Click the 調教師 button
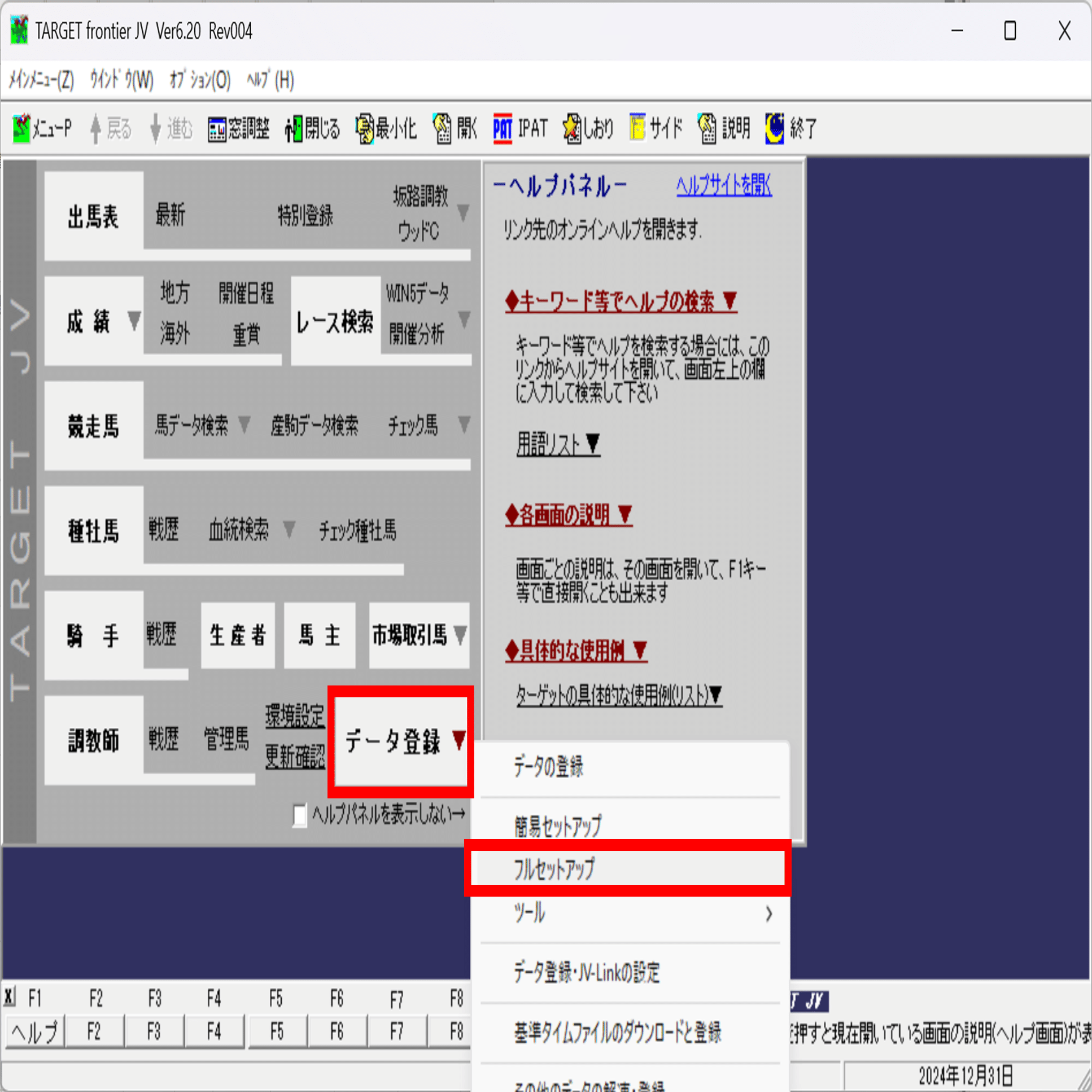 tap(94, 740)
